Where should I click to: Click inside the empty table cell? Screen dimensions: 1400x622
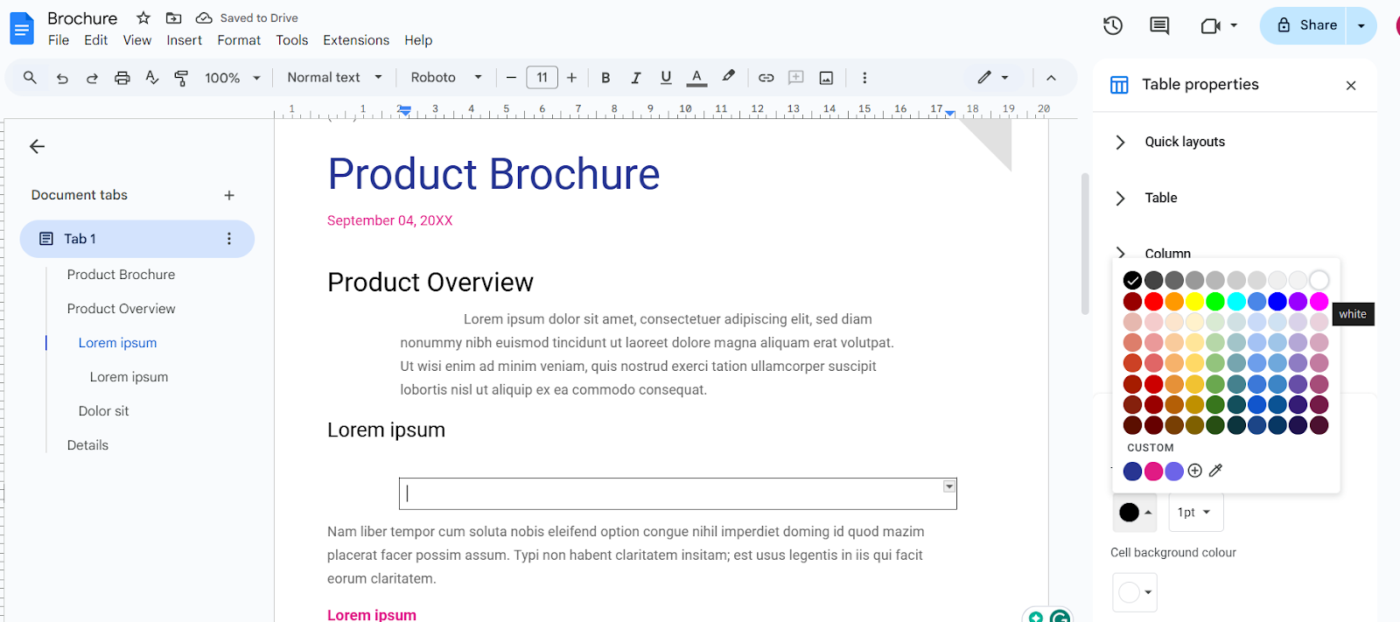coord(678,493)
